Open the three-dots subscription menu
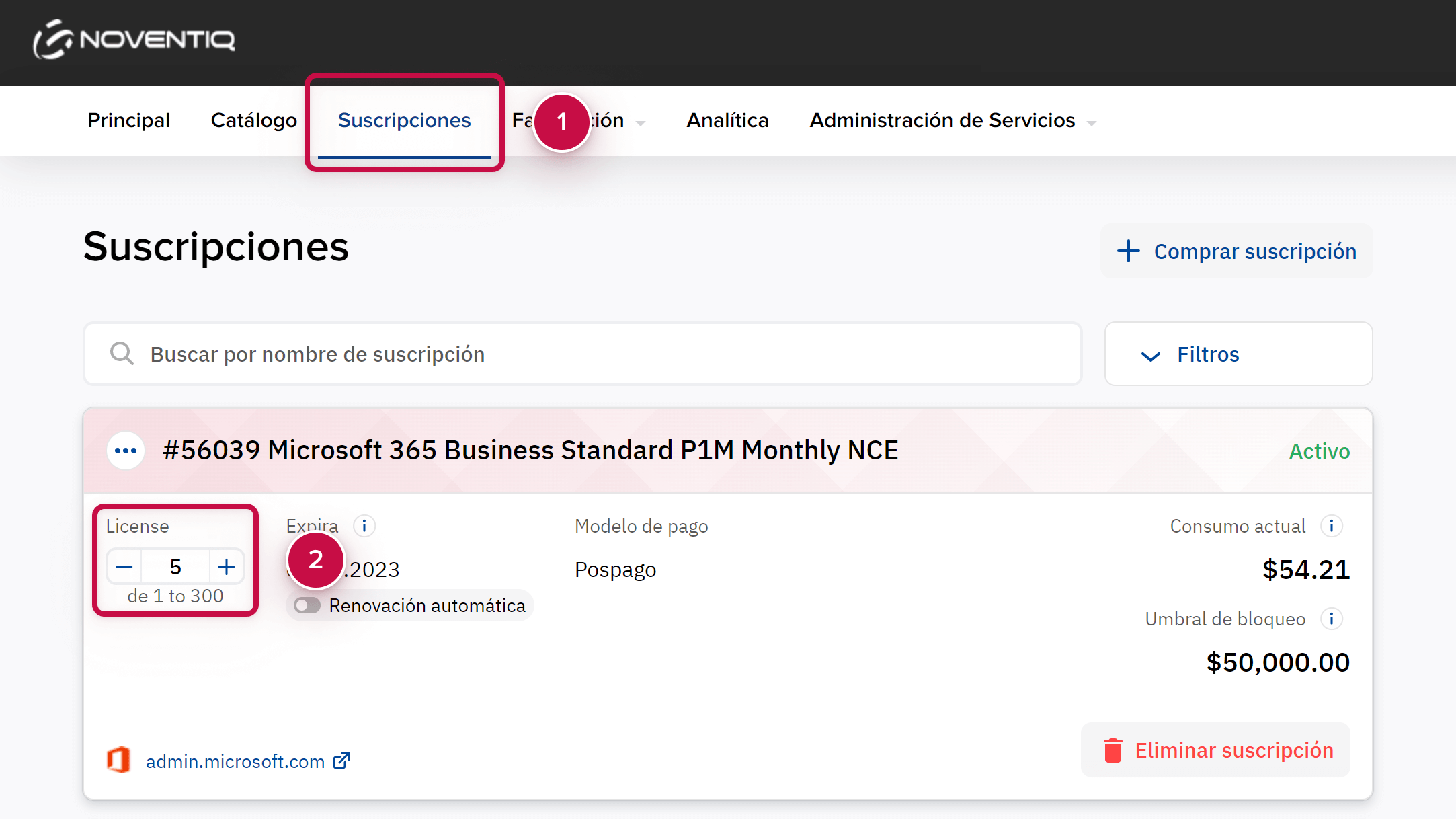This screenshot has height=819, width=1456. coord(126,451)
